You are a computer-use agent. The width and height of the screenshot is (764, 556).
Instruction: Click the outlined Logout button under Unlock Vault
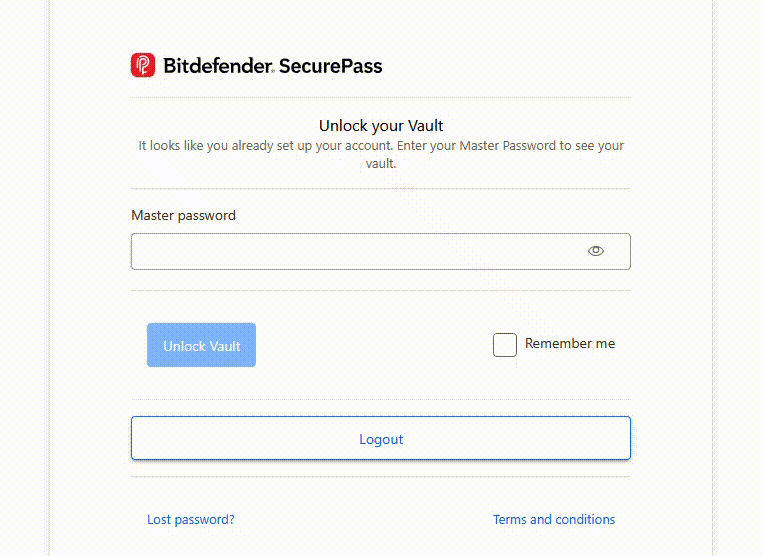pos(381,438)
